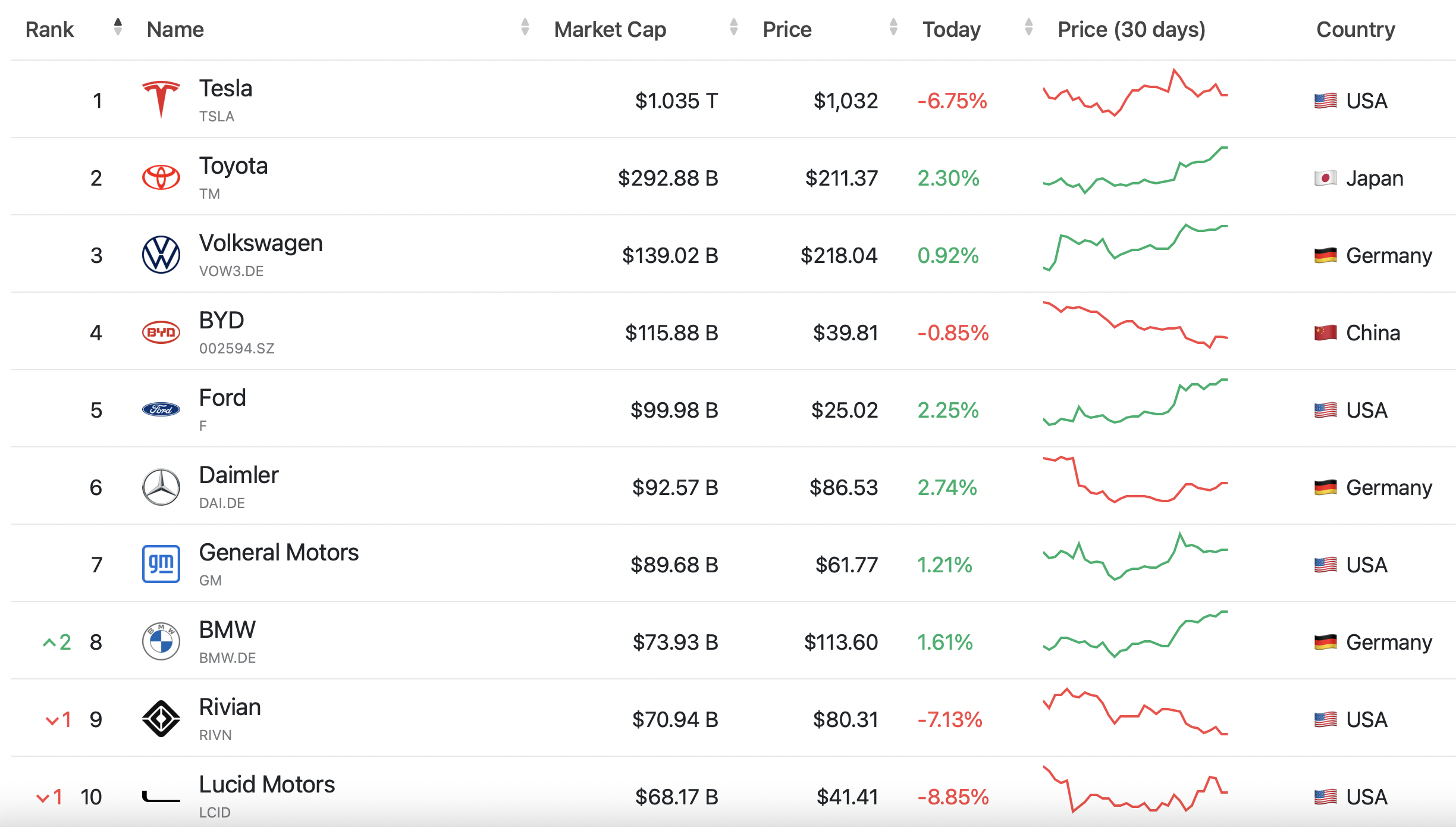Click Rivian's 30-day price chart
The image size is (1456, 827).
tap(1135, 712)
